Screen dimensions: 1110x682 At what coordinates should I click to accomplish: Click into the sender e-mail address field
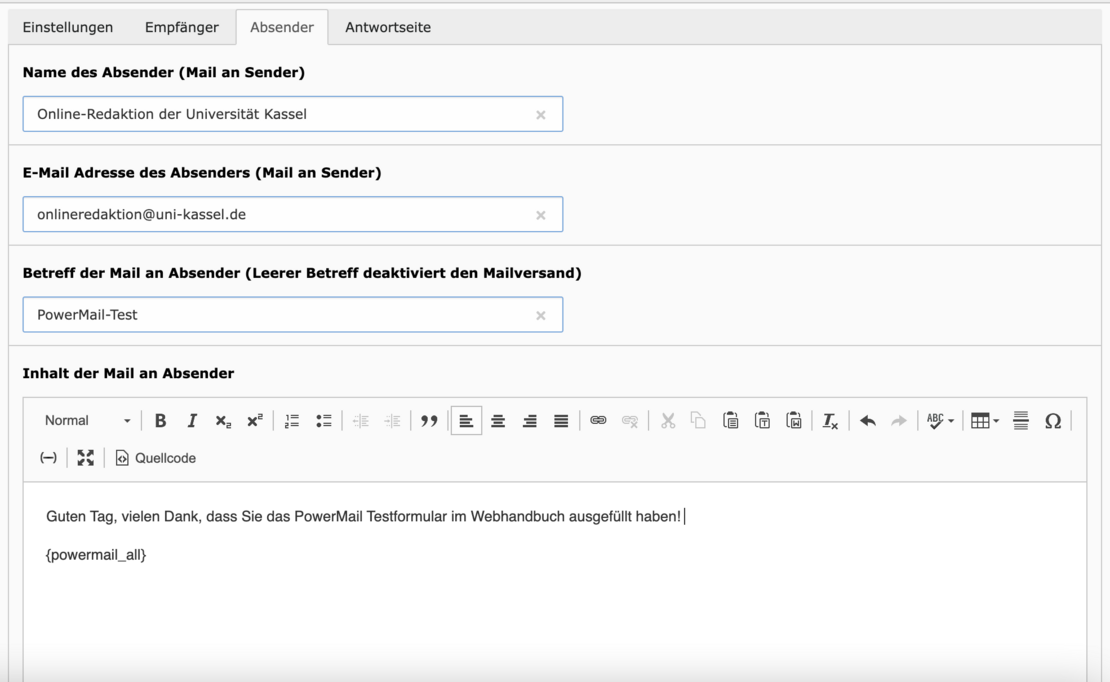(280, 214)
